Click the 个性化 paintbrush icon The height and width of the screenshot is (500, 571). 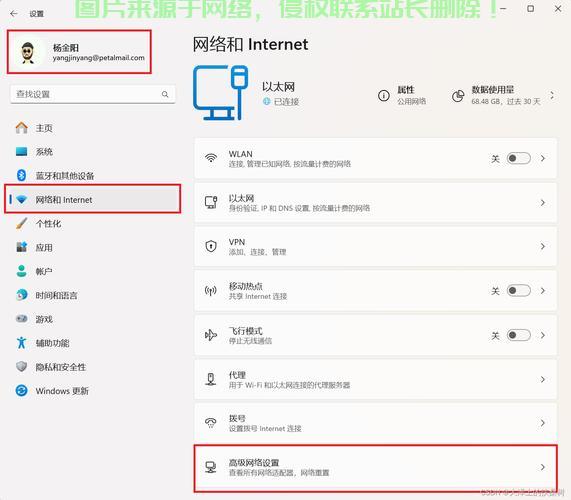pos(21,223)
